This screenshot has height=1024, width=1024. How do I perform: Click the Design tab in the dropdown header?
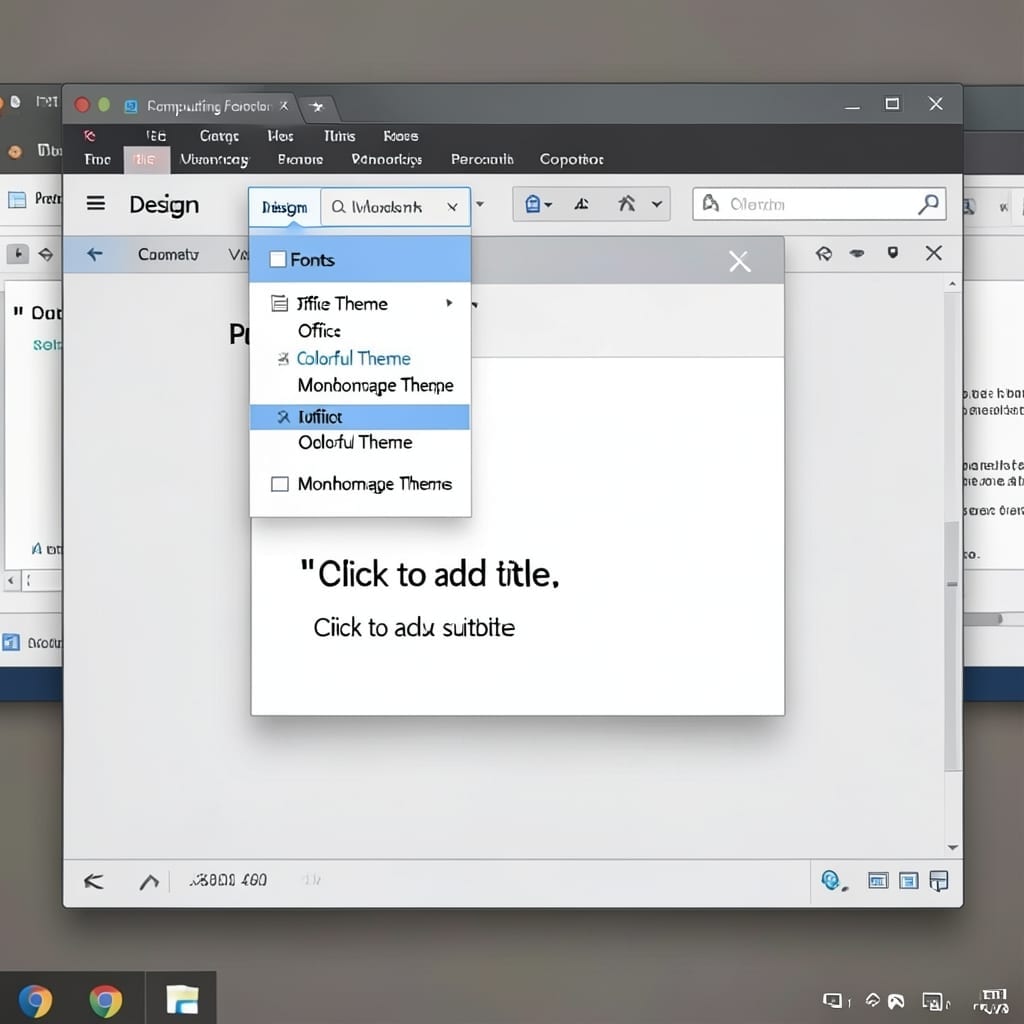click(x=285, y=207)
